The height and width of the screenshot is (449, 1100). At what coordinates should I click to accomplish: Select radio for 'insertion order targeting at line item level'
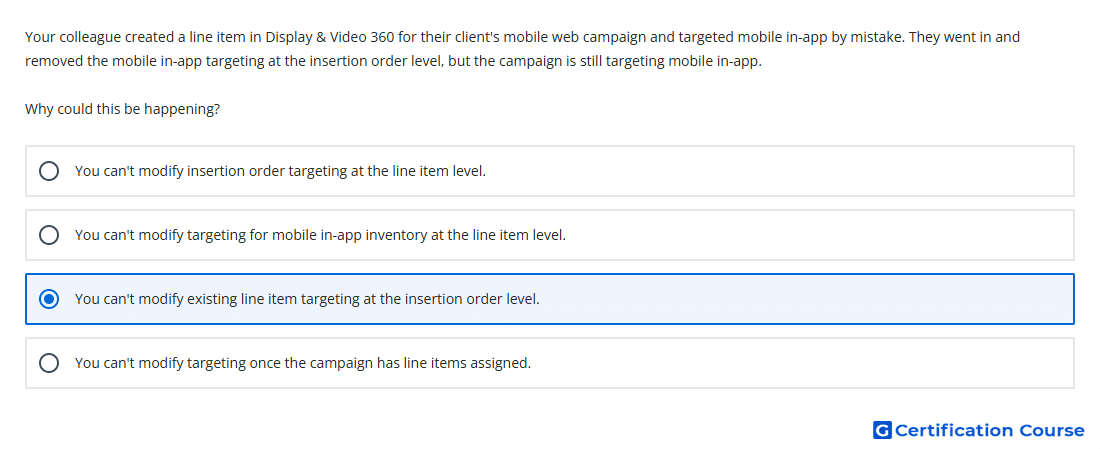coord(48,171)
